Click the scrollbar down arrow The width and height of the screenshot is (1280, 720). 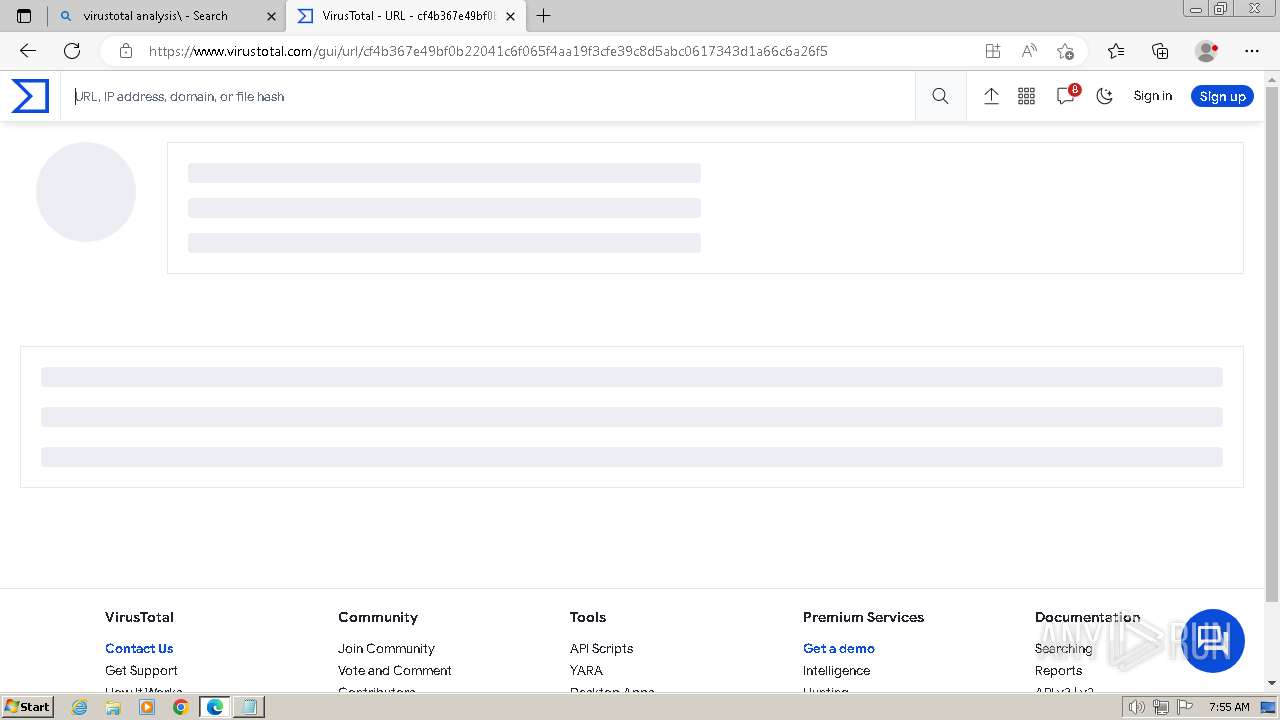(x=1272, y=683)
